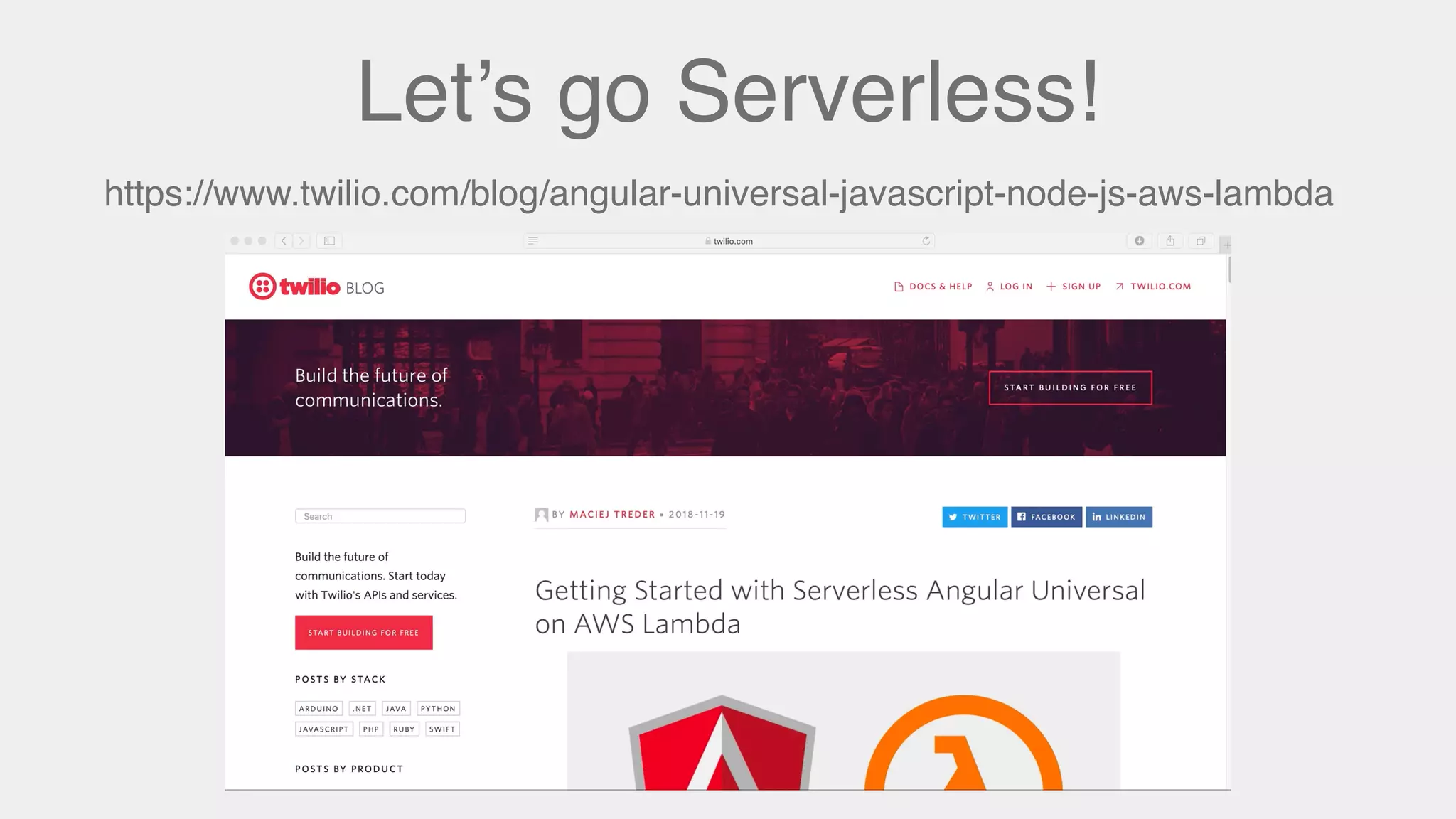Click the Safari forward navigation arrow
The width and height of the screenshot is (1456, 819).
coord(301,241)
